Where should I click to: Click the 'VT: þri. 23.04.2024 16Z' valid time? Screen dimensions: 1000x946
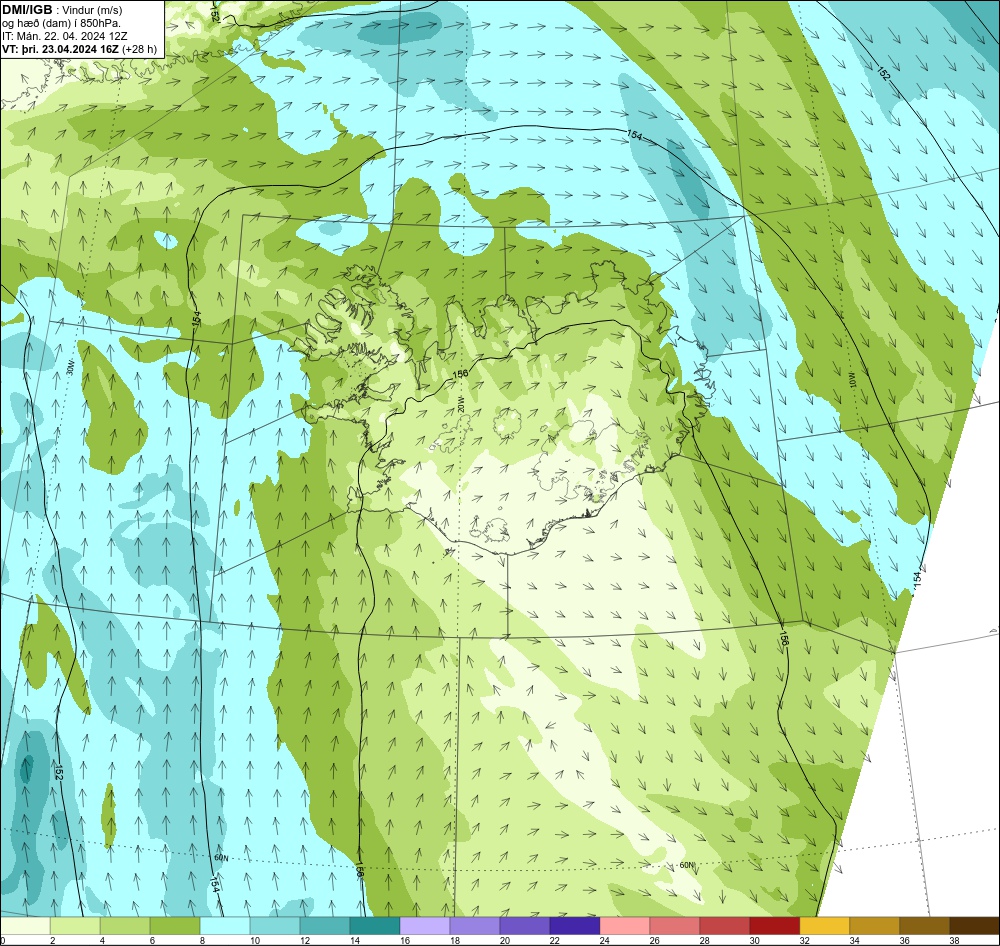click(x=60, y=48)
